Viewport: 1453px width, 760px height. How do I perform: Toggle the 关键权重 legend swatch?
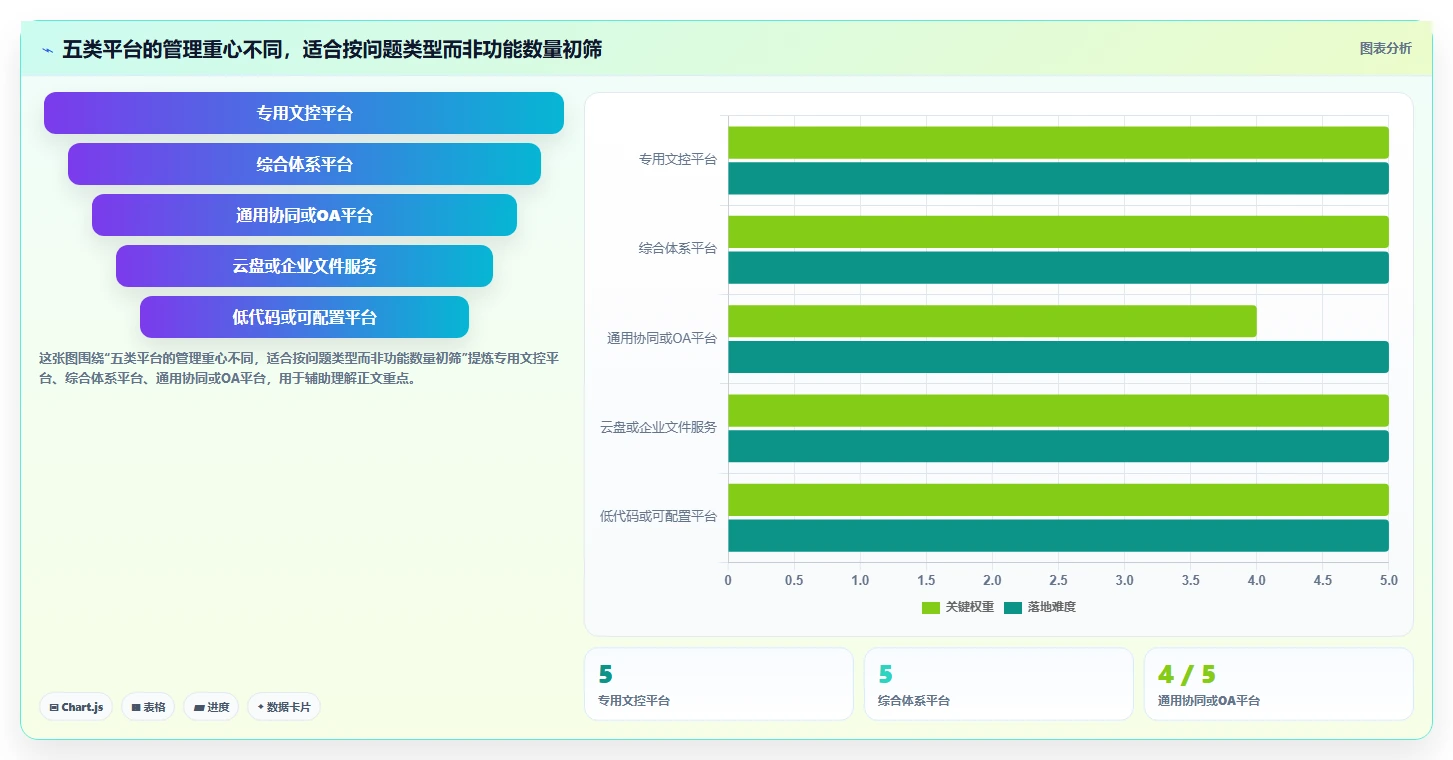pos(931,607)
